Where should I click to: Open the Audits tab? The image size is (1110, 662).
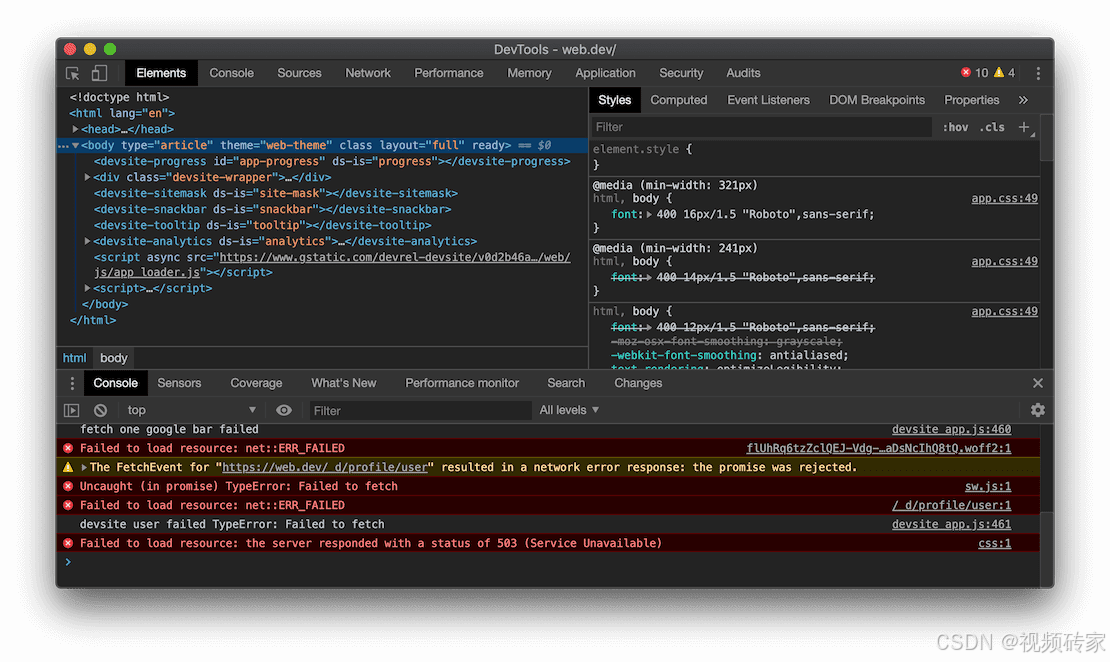click(x=743, y=73)
